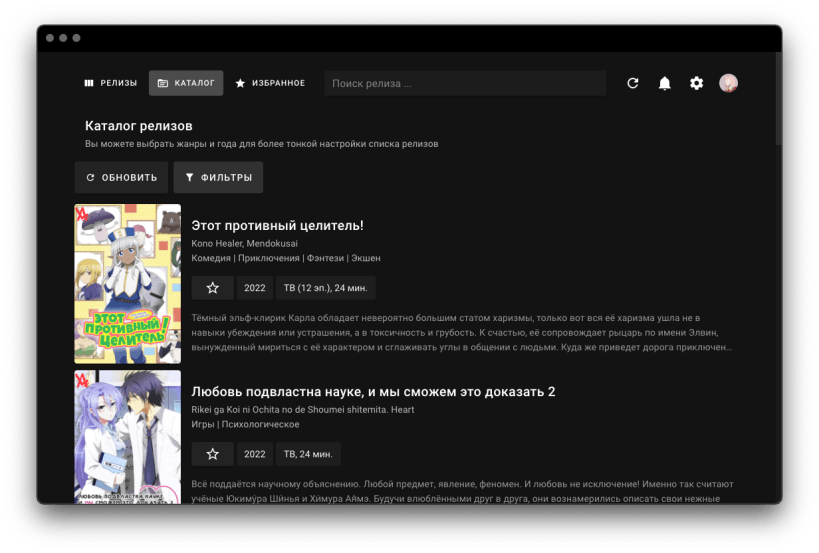Click the red window close dot
This screenshot has height=553, width=819.
click(x=50, y=38)
